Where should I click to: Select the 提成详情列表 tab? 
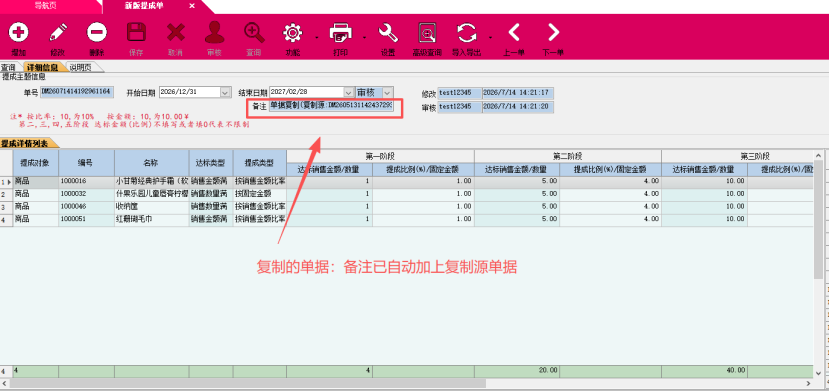tap(25, 143)
